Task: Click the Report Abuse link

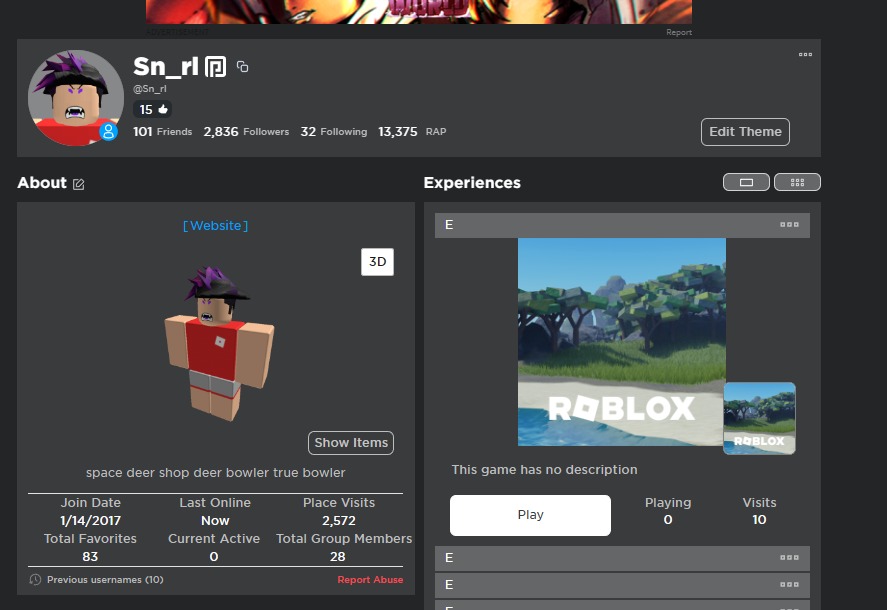Action: point(370,580)
